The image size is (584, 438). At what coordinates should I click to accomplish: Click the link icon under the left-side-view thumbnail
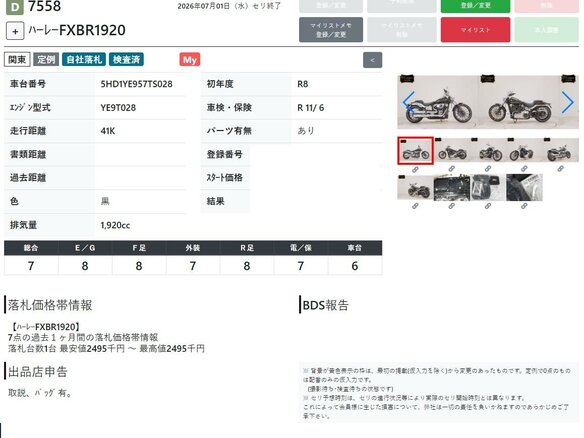point(451,169)
